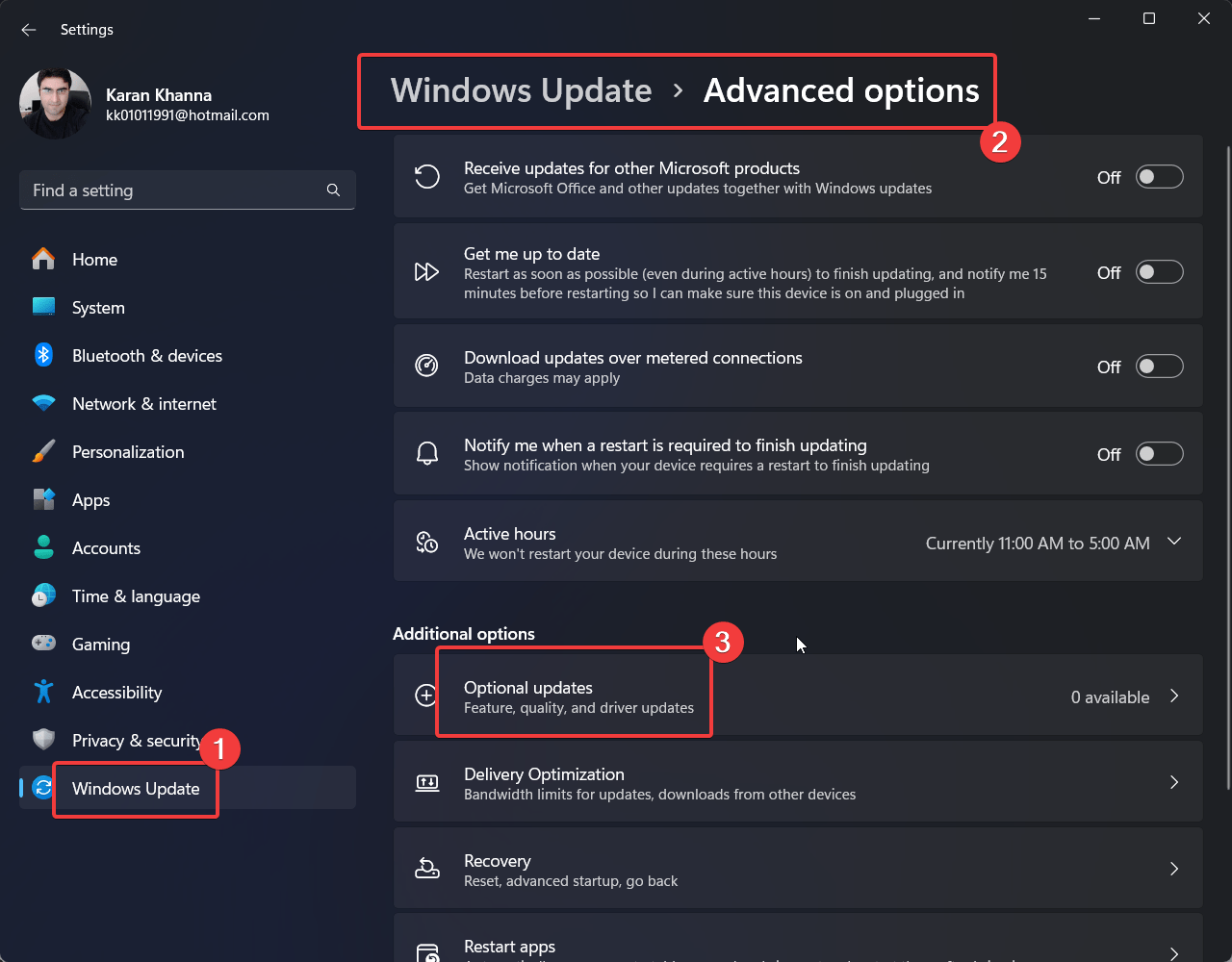Image resolution: width=1232 pixels, height=962 pixels.
Task: Open the Time & language section
Action: (x=136, y=596)
